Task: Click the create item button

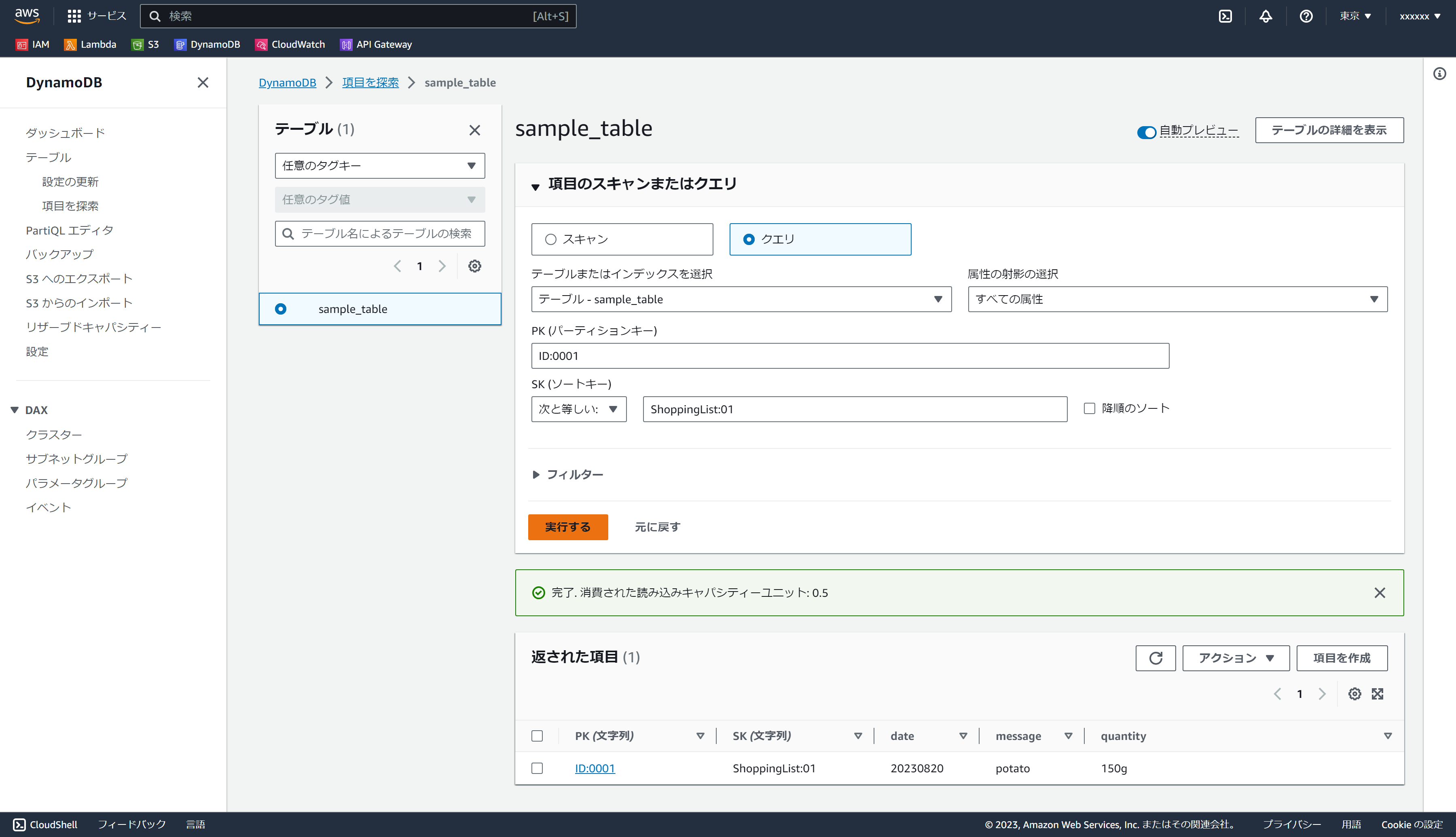Action: (x=1342, y=658)
